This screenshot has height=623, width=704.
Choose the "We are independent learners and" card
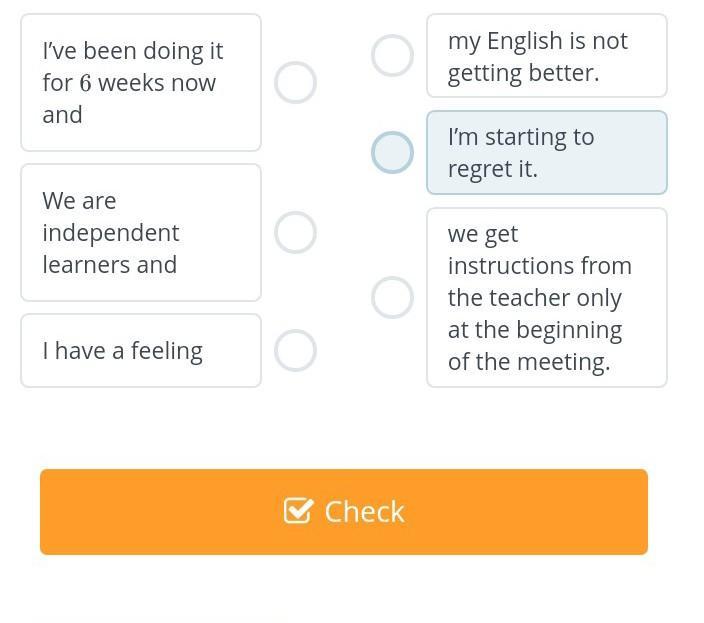tap(141, 233)
